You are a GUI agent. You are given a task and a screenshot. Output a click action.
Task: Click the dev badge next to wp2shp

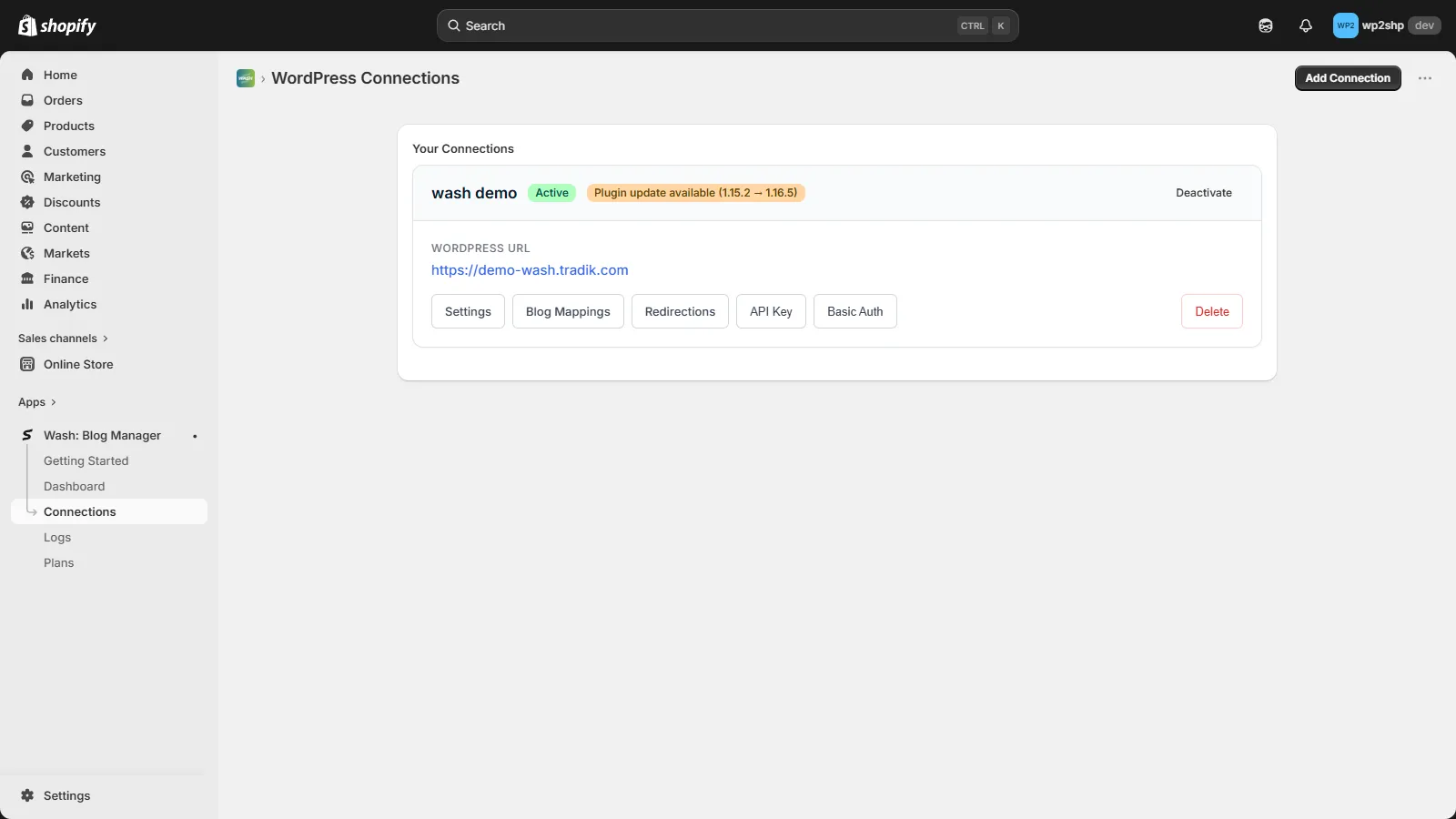coord(1424,25)
